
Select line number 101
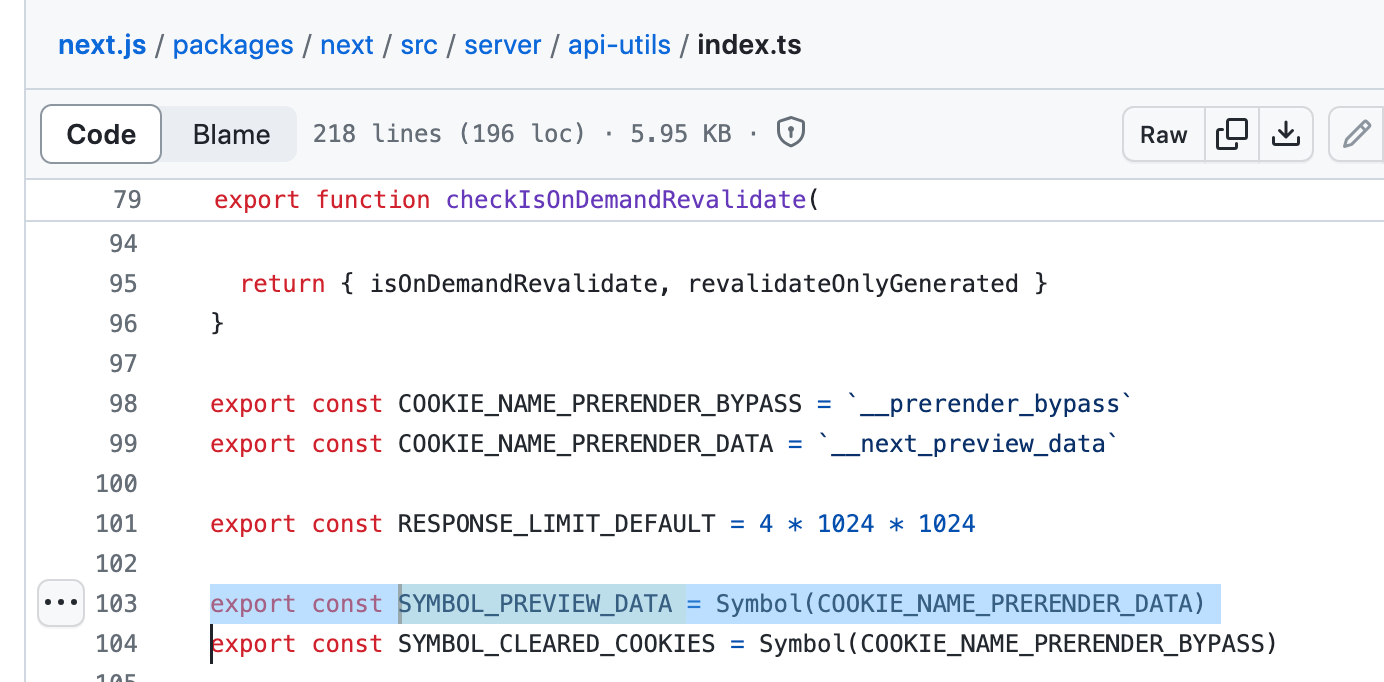pyautogui.click(x=116, y=524)
